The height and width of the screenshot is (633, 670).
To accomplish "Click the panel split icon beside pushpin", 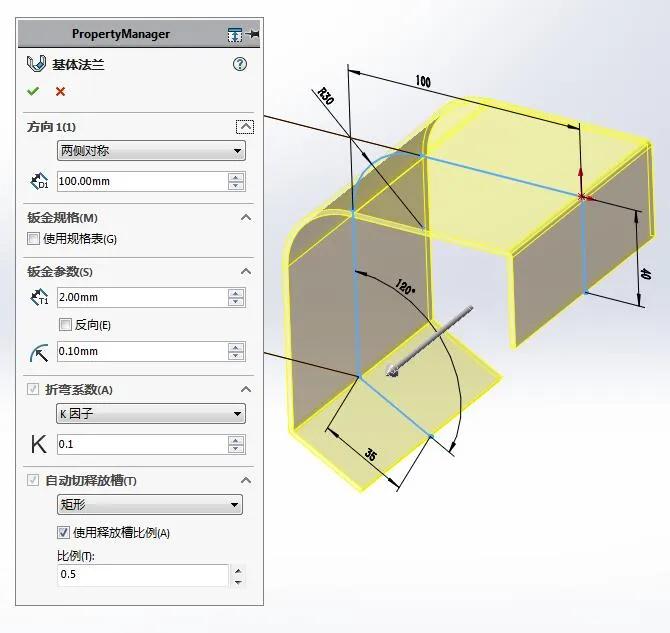I will 235,34.
